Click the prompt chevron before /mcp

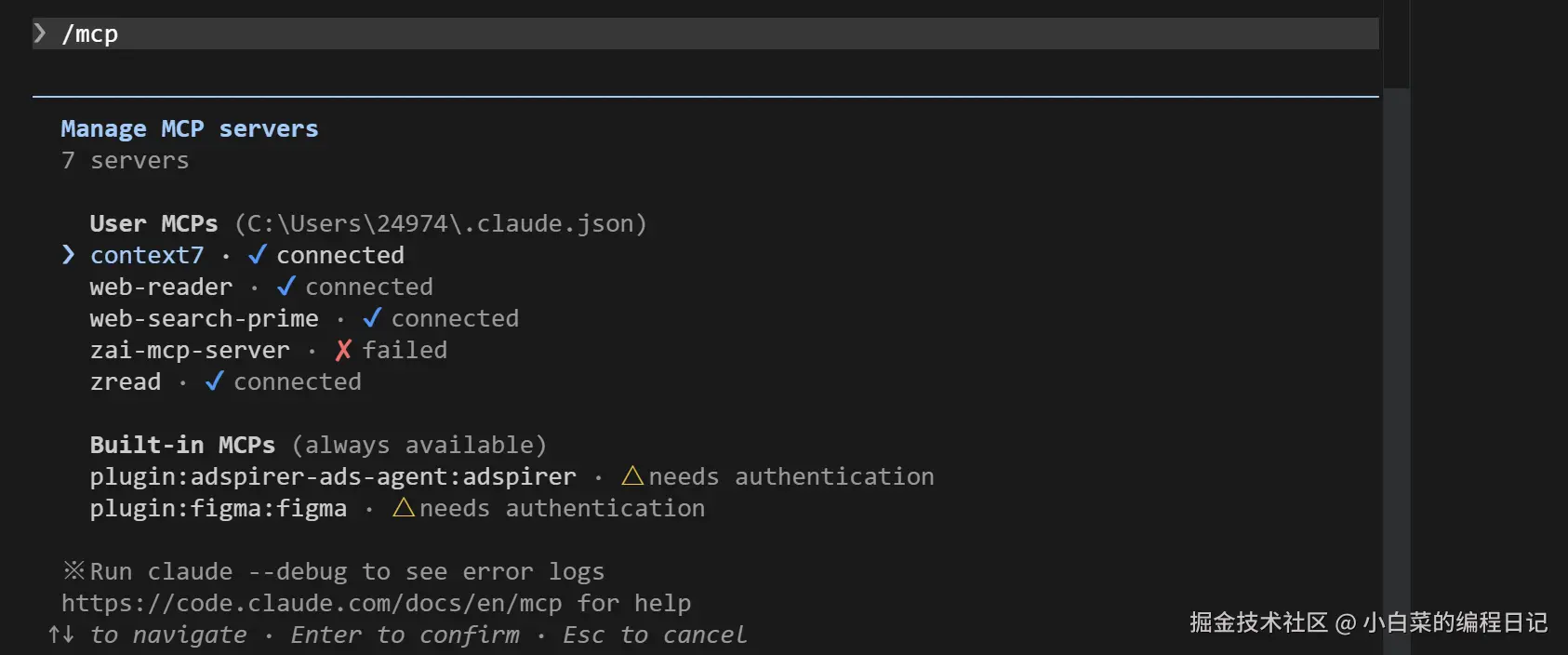[40, 33]
